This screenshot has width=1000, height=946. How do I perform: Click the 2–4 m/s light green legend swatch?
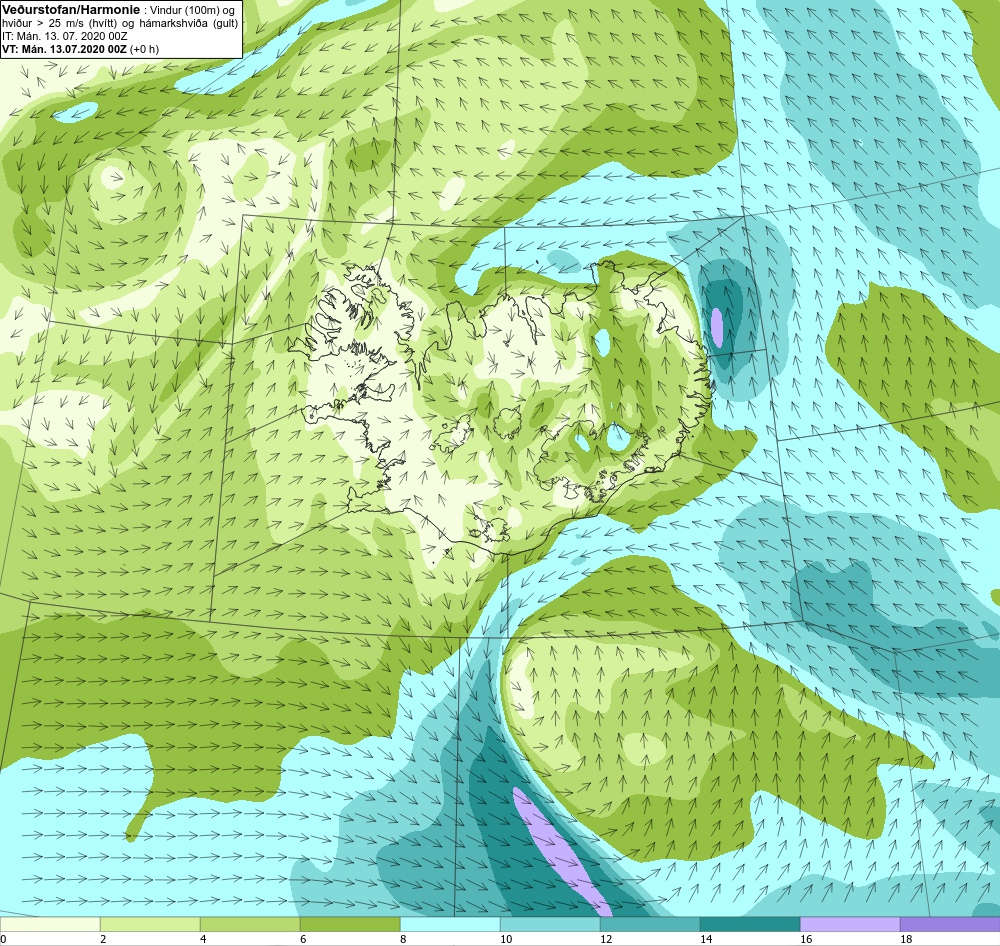tap(150, 924)
